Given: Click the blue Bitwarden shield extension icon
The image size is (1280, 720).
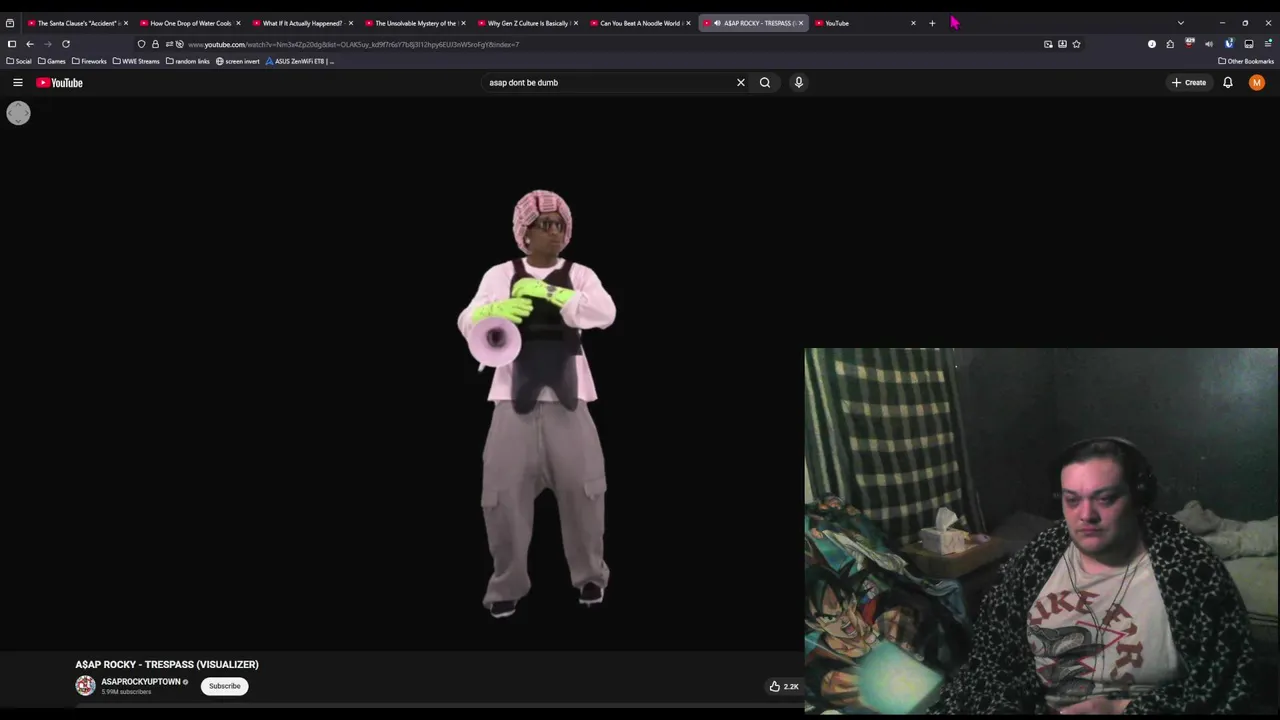Looking at the screenshot, I should point(1229,43).
